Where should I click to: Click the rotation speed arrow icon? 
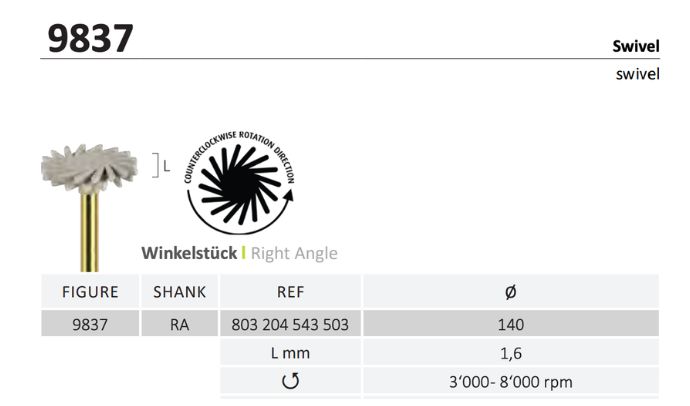[x=290, y=381]
